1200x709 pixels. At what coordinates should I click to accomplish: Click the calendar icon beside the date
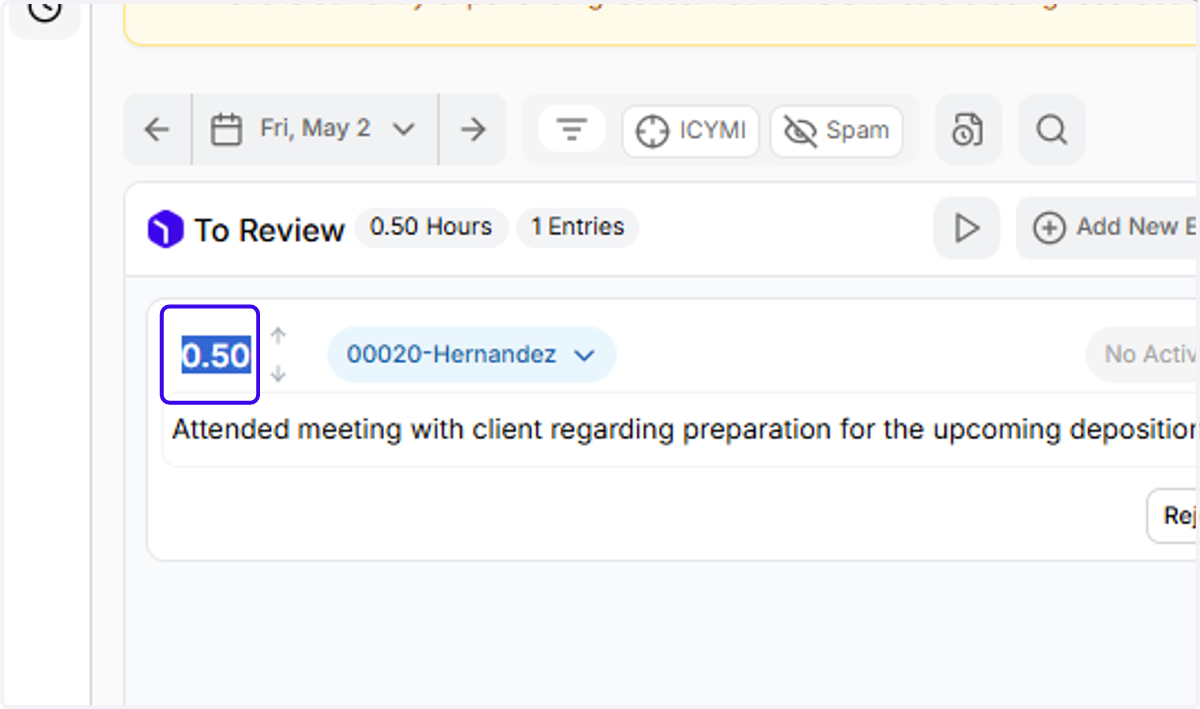pyautogui.click(x=227, y=129)
